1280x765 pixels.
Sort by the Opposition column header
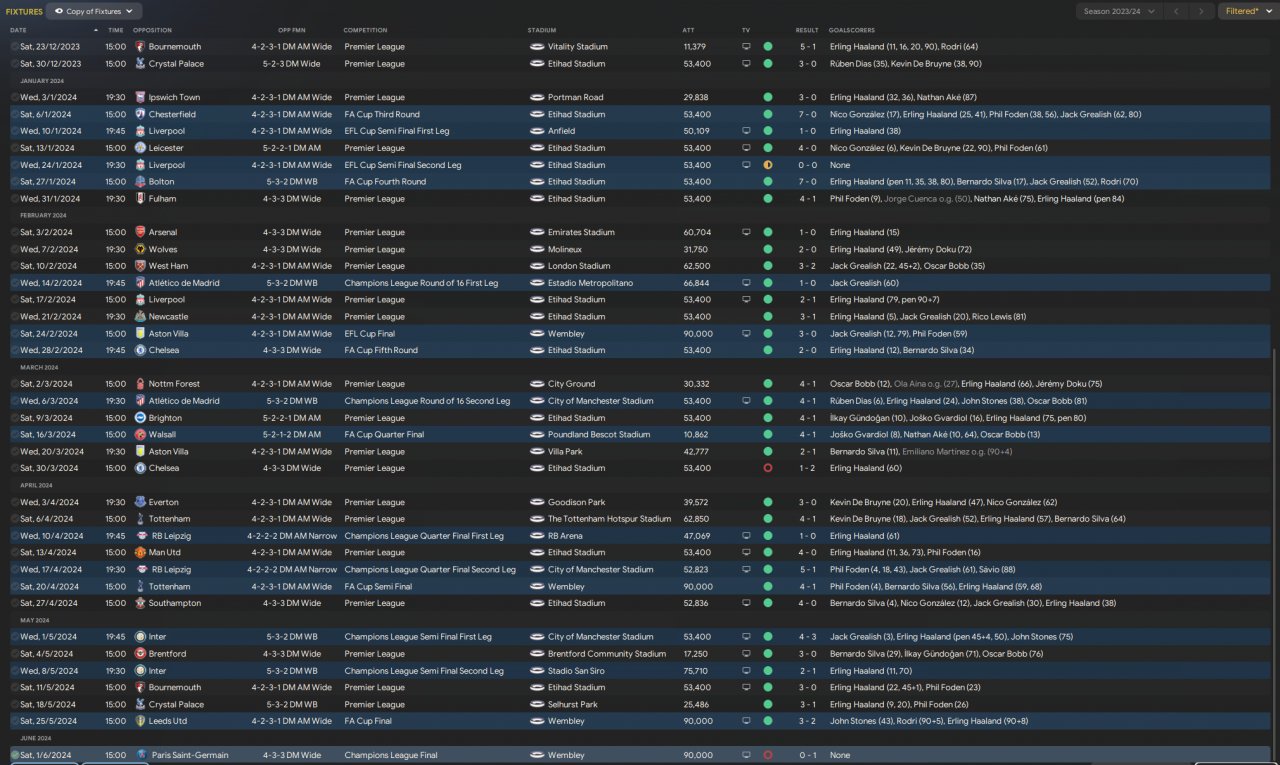pyautogui.click(x=150, y=30)
